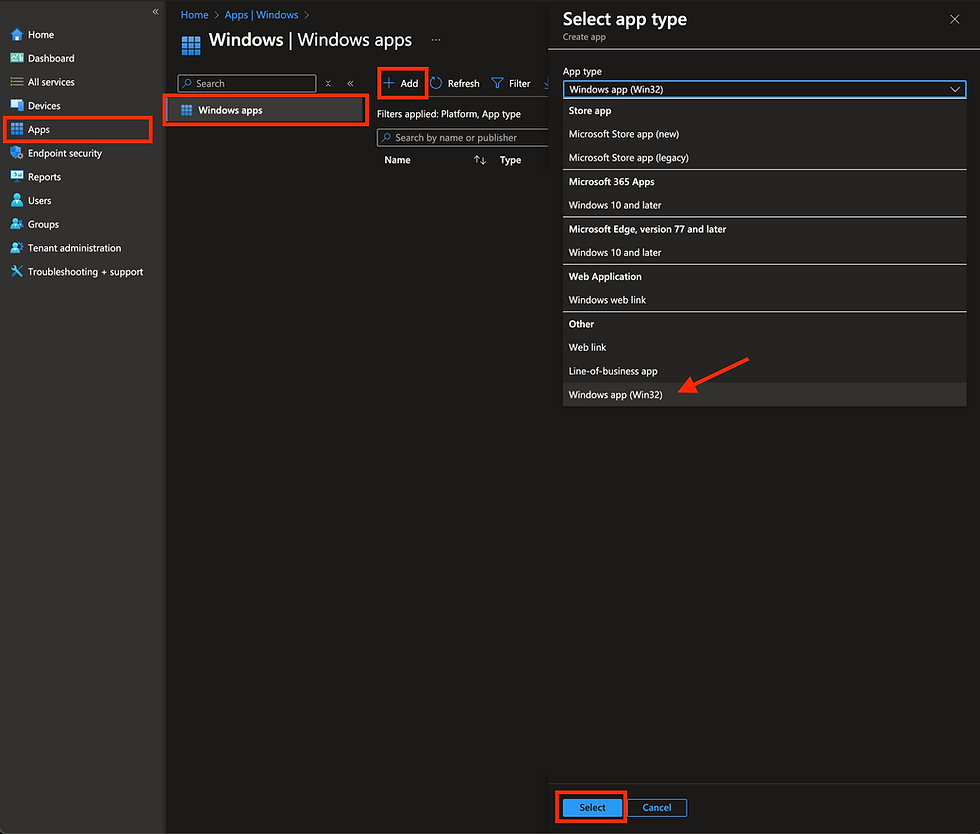This screenshot has width=980, height=834.
Task: Open the App type dropdown
Action: (x=764, y=89)
